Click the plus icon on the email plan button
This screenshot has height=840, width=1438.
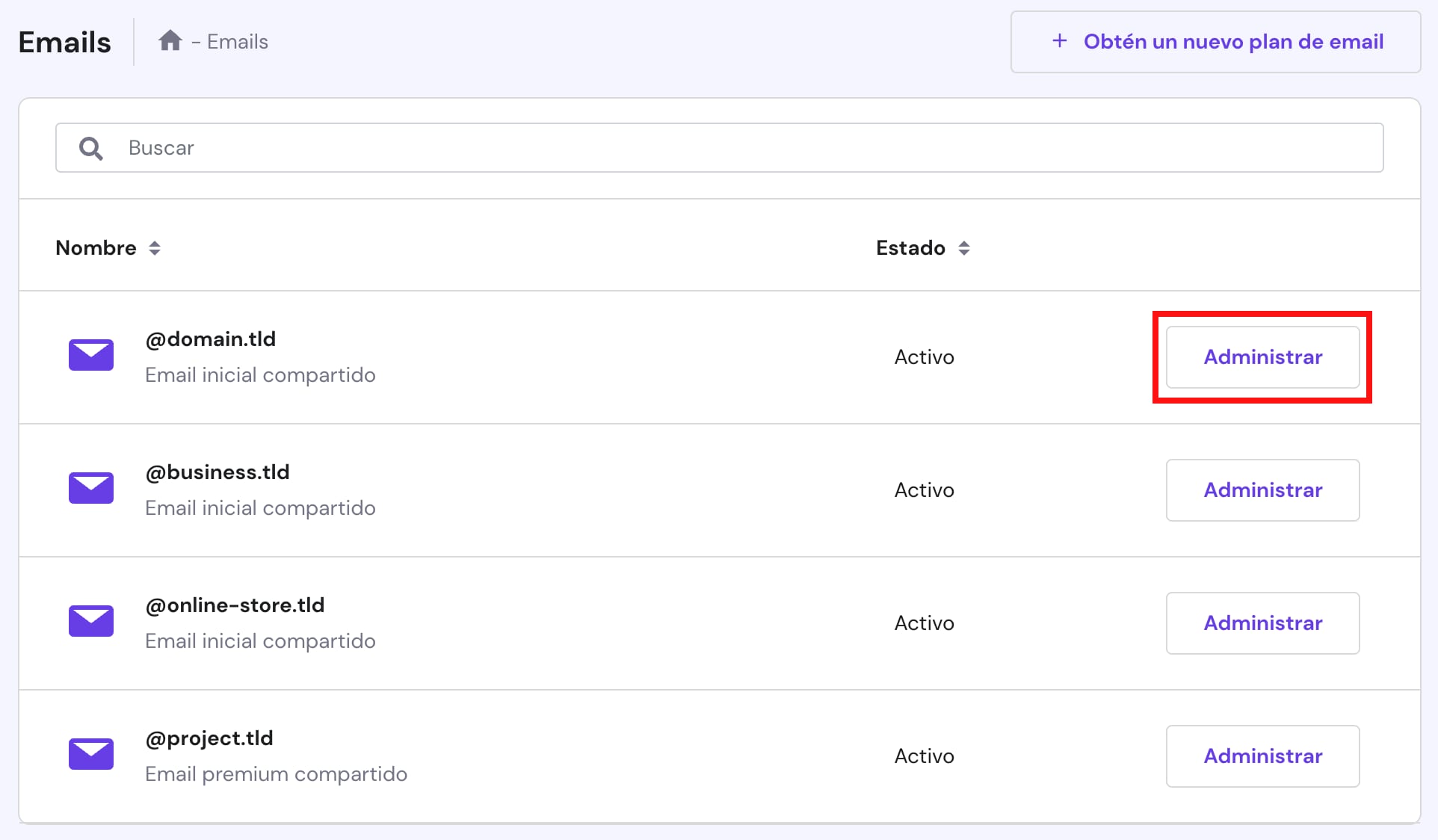tap(1061, 41)
